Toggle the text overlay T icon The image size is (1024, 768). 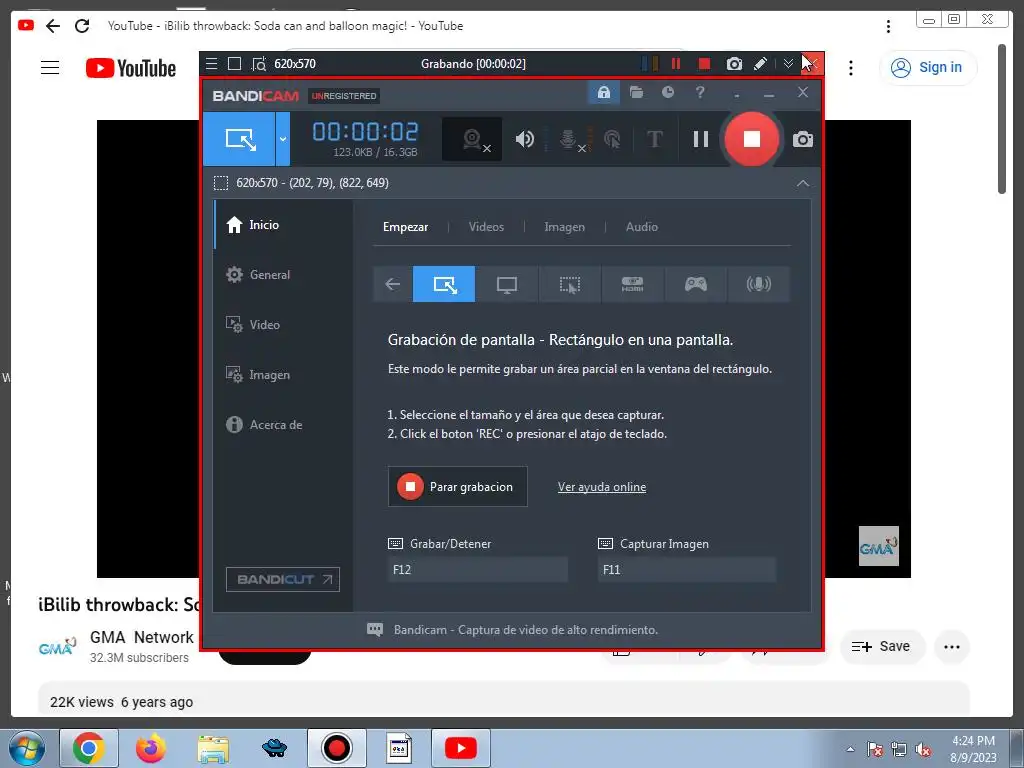point(654,139)
